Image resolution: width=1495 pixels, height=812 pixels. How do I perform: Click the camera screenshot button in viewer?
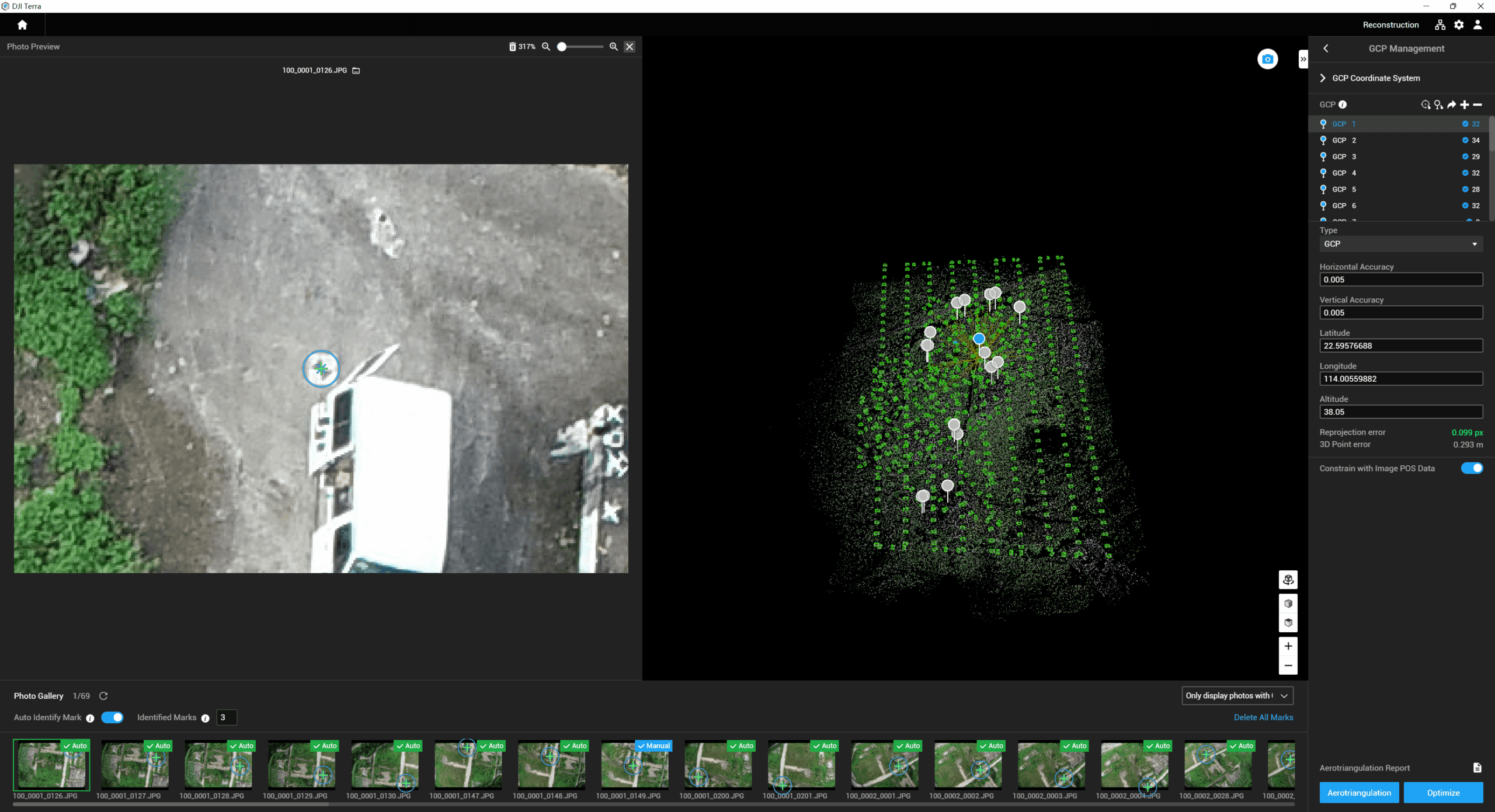point(1267,59)
